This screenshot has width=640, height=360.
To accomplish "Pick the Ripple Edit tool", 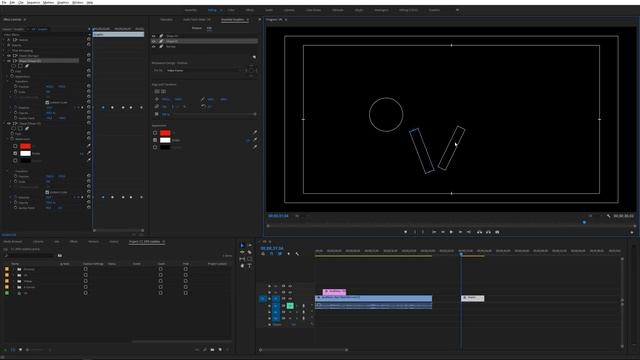I will coord(242,252).
